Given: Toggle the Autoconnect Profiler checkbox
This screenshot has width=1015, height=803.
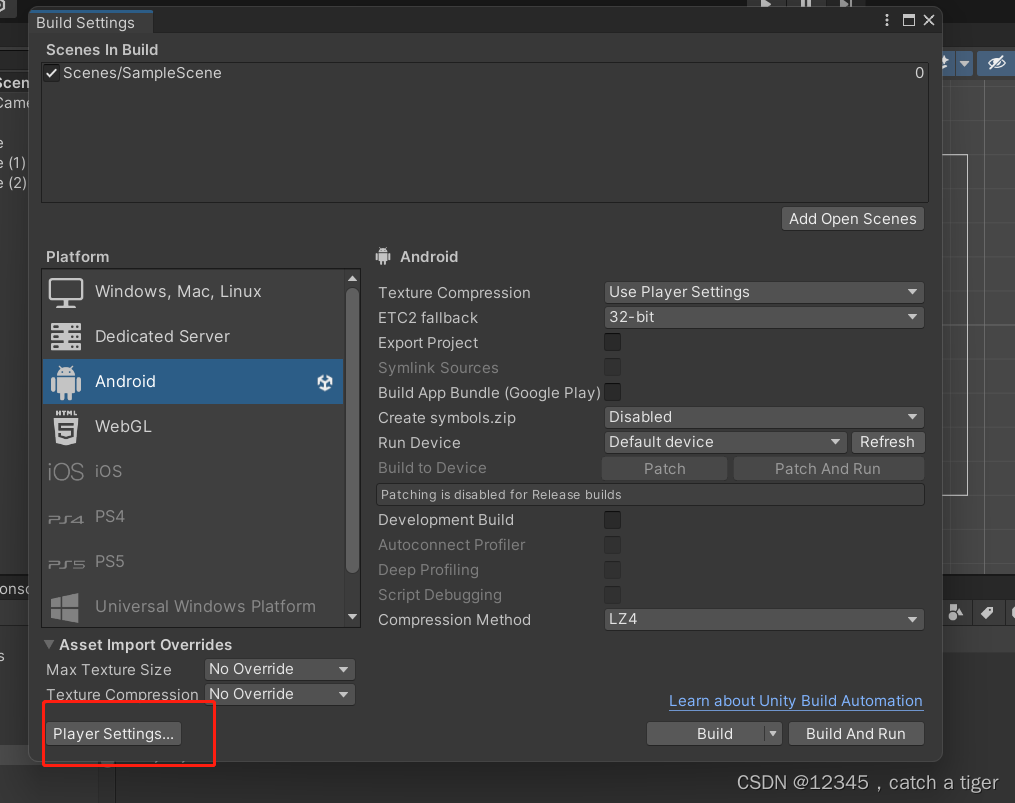Looking at the screenshot, I should click(612, 545).
